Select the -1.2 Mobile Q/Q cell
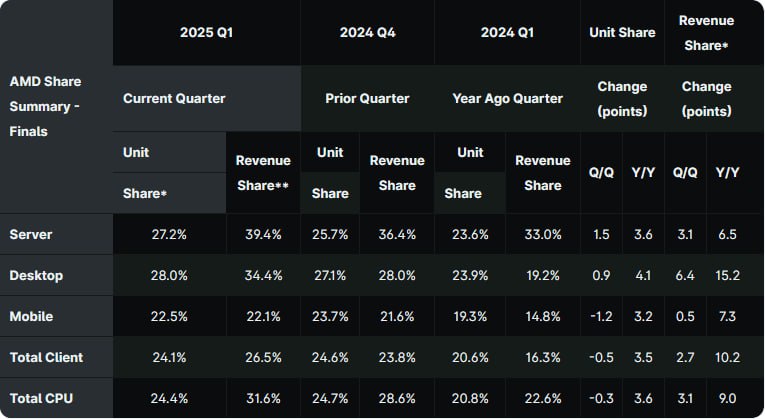 pyautogui.click(x=602, y=316)
